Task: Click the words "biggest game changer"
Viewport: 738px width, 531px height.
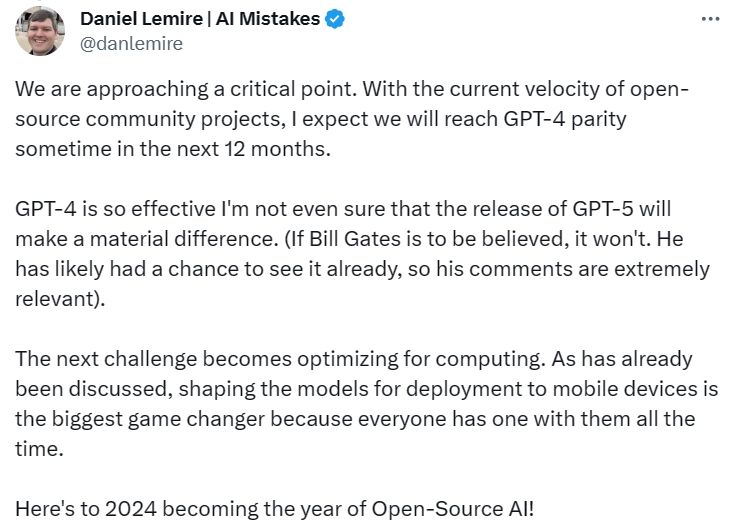Action: (x=142, y=420)
